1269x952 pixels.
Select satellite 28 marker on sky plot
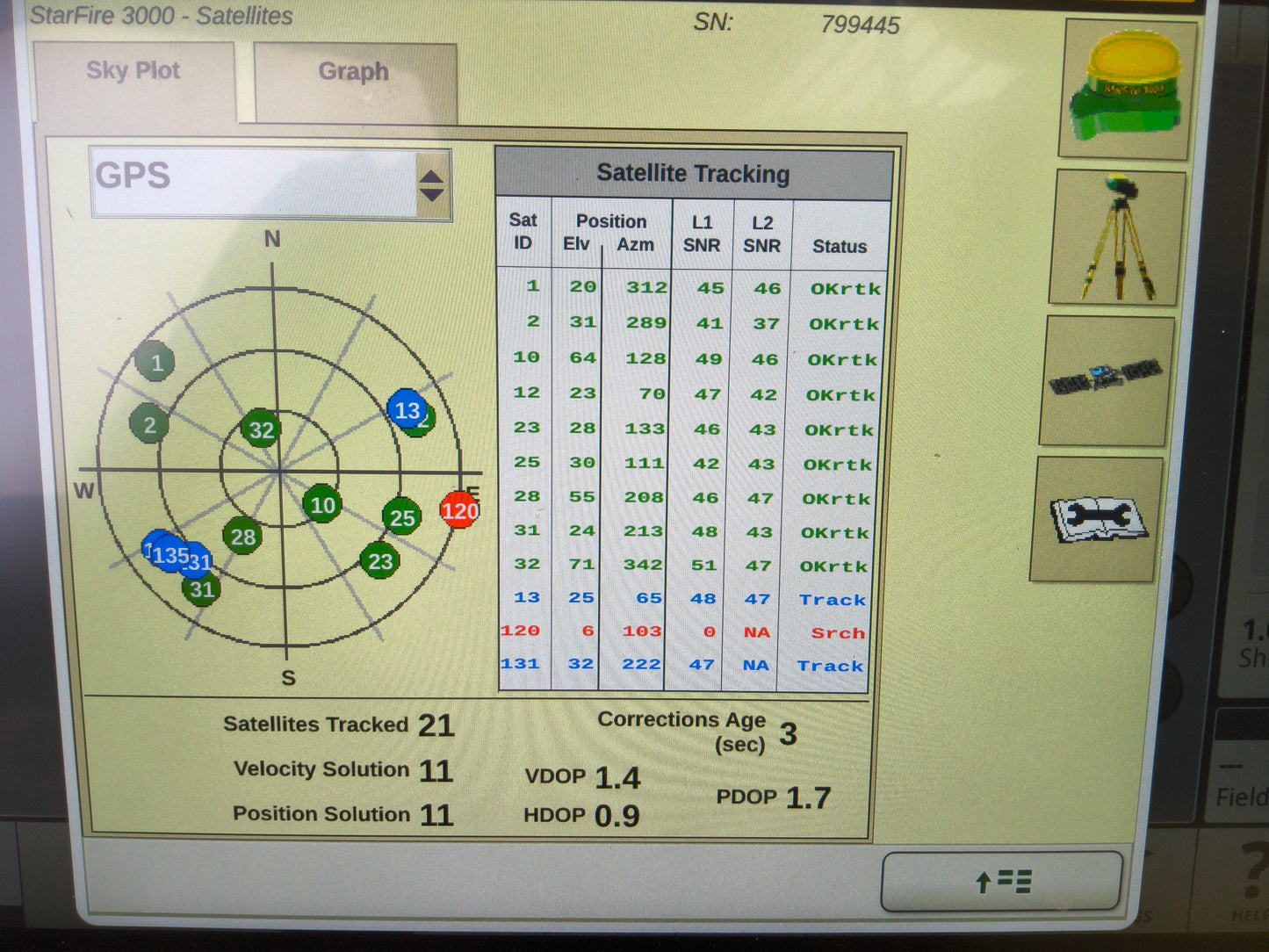pyautogui.click(x=243, y=537)
